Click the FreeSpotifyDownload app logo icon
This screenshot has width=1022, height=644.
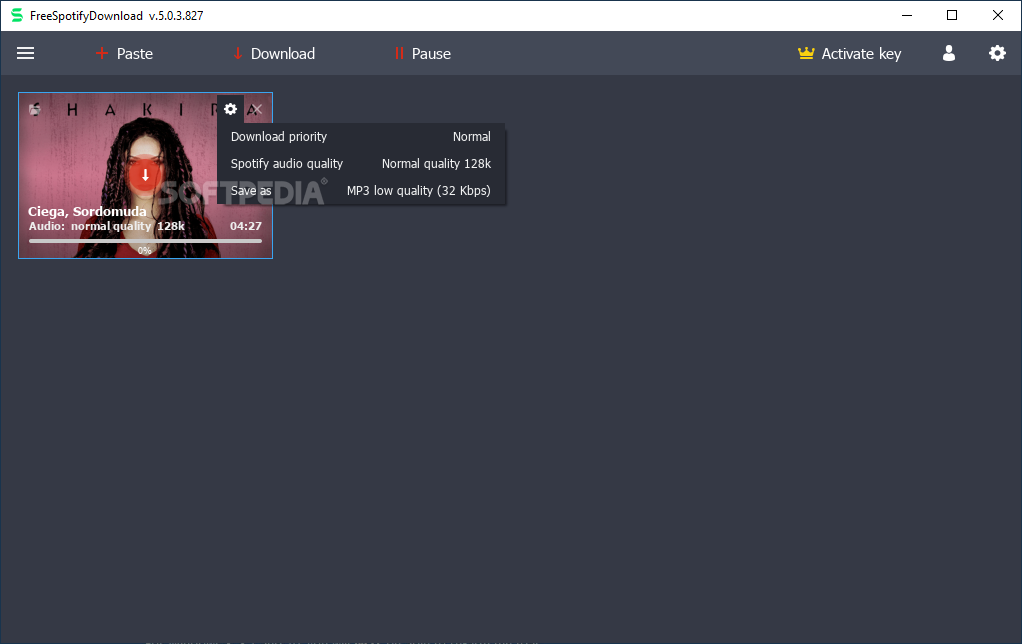click(x=17, y=16)
